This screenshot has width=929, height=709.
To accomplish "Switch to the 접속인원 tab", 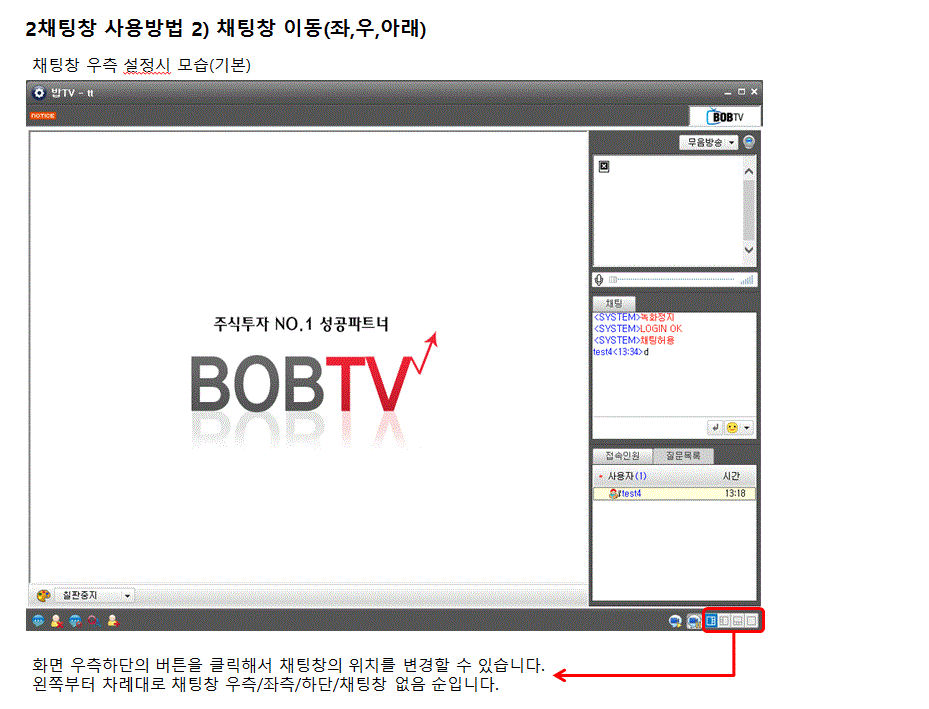I will point(622,455).
